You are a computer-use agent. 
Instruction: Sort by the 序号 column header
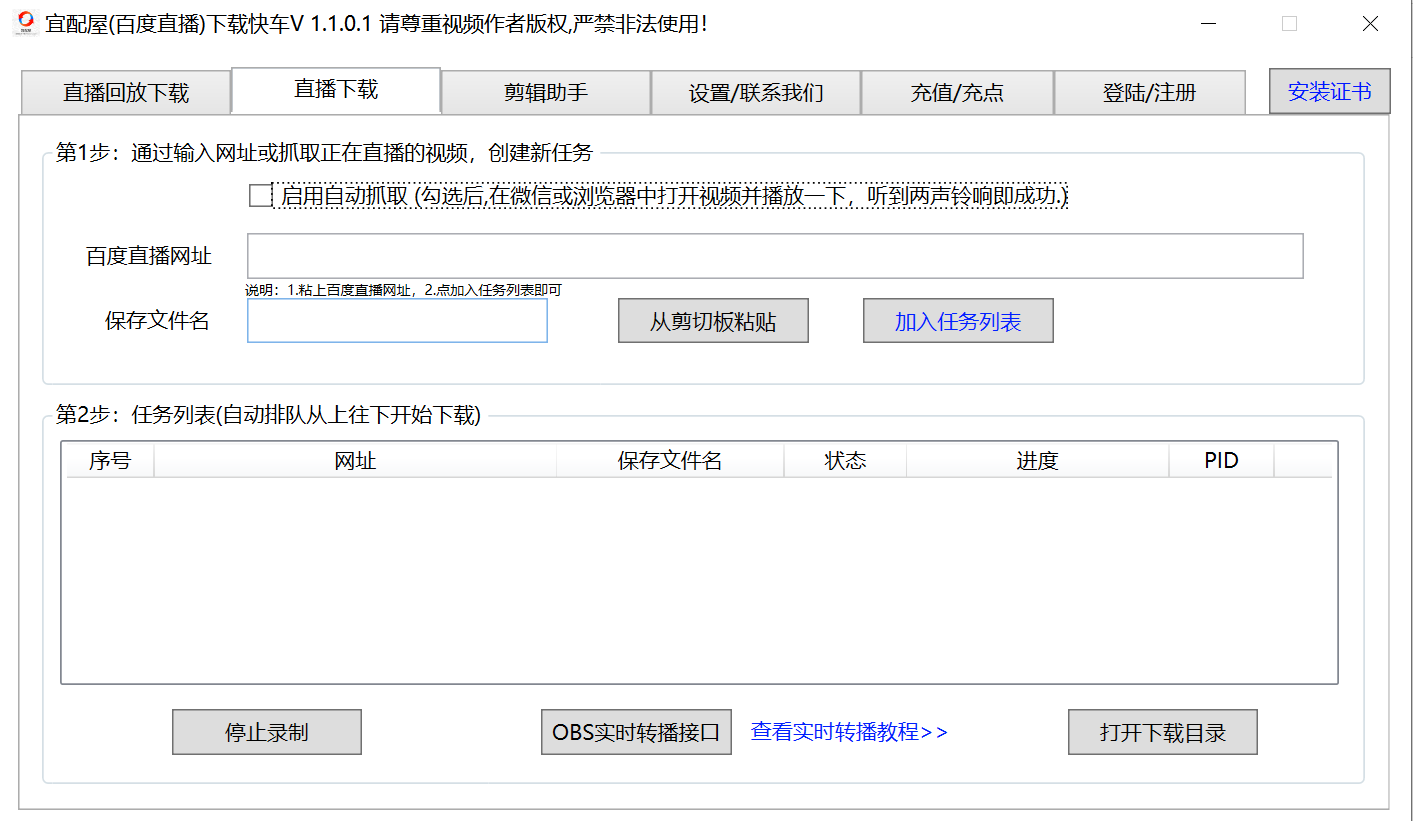pyautogui.click(x=109, y=460)
